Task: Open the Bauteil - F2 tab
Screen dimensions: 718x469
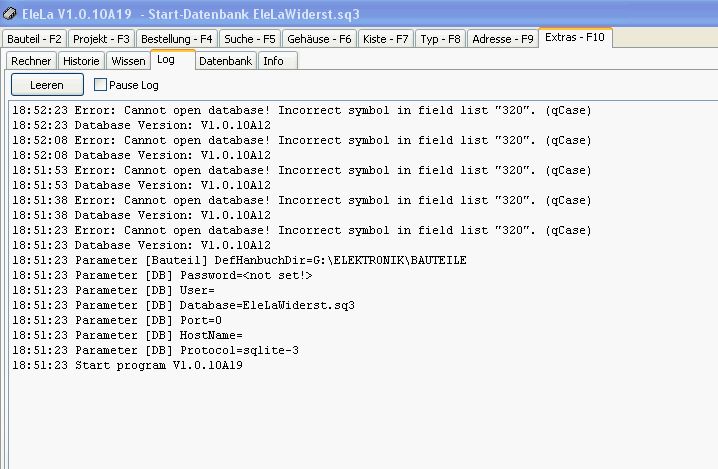Action: pyautogui.click(x=35, y=39)
